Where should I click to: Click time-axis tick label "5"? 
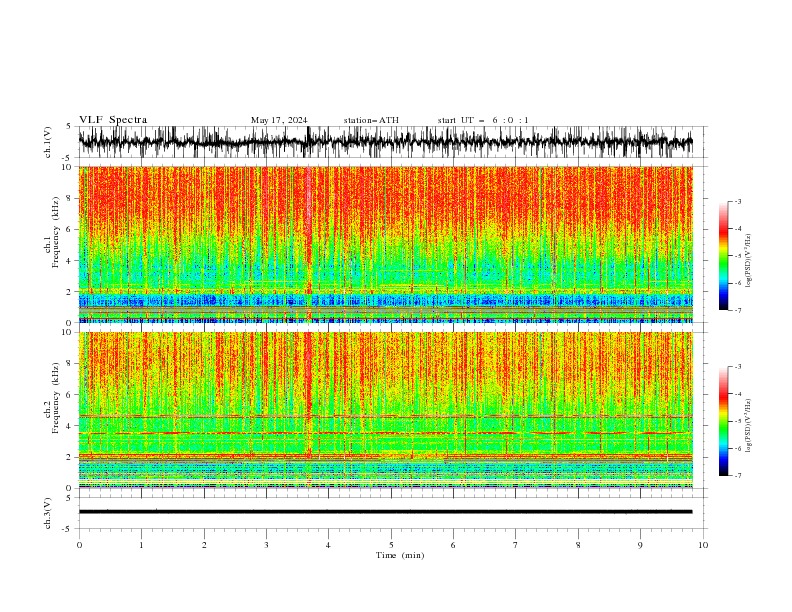pyautogui.click(x=391, y=545)
